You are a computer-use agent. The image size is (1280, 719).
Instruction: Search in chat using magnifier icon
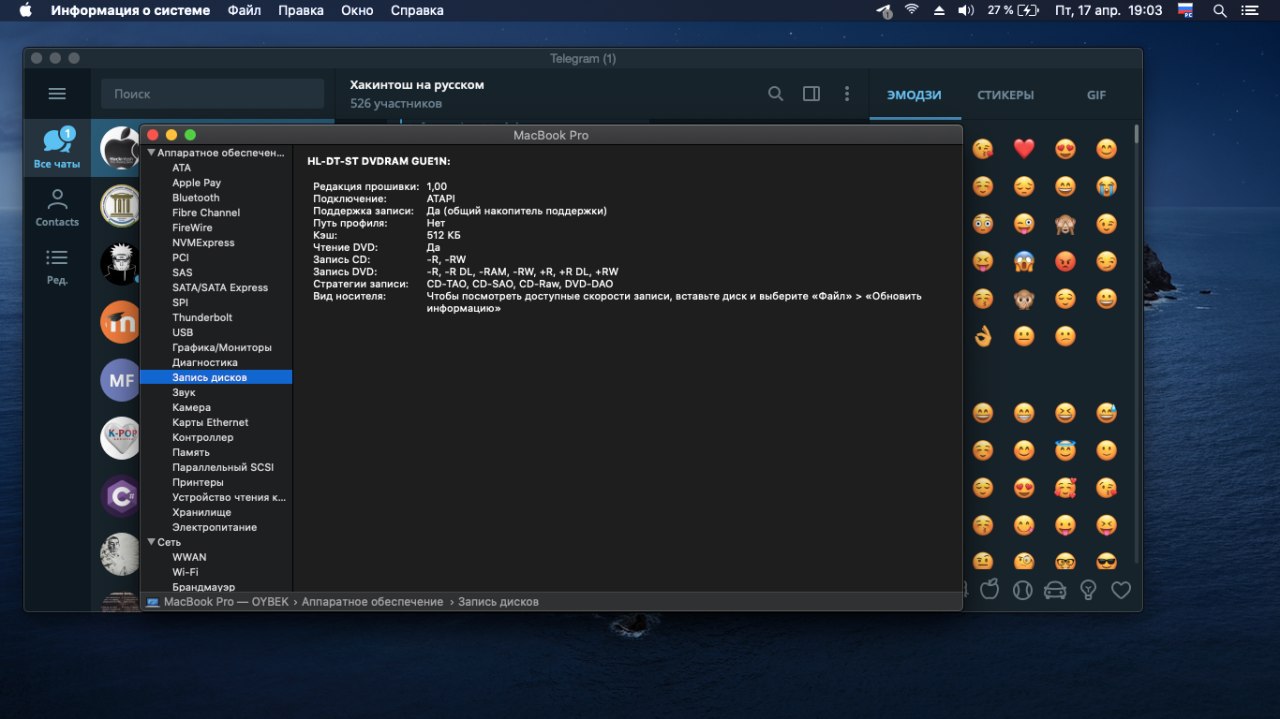coord(776,94)
